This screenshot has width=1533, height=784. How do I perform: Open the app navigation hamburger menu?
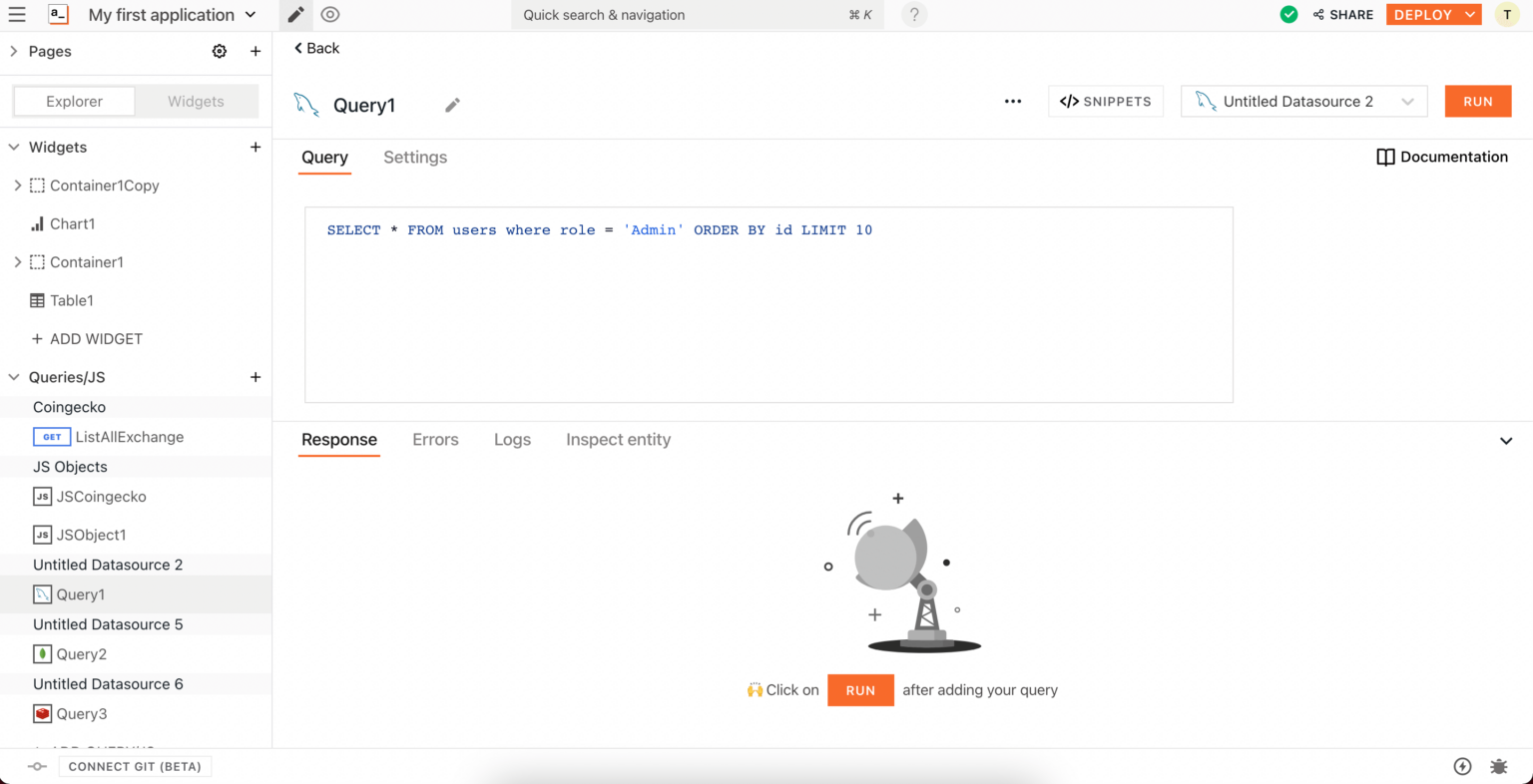click(17, 15)
